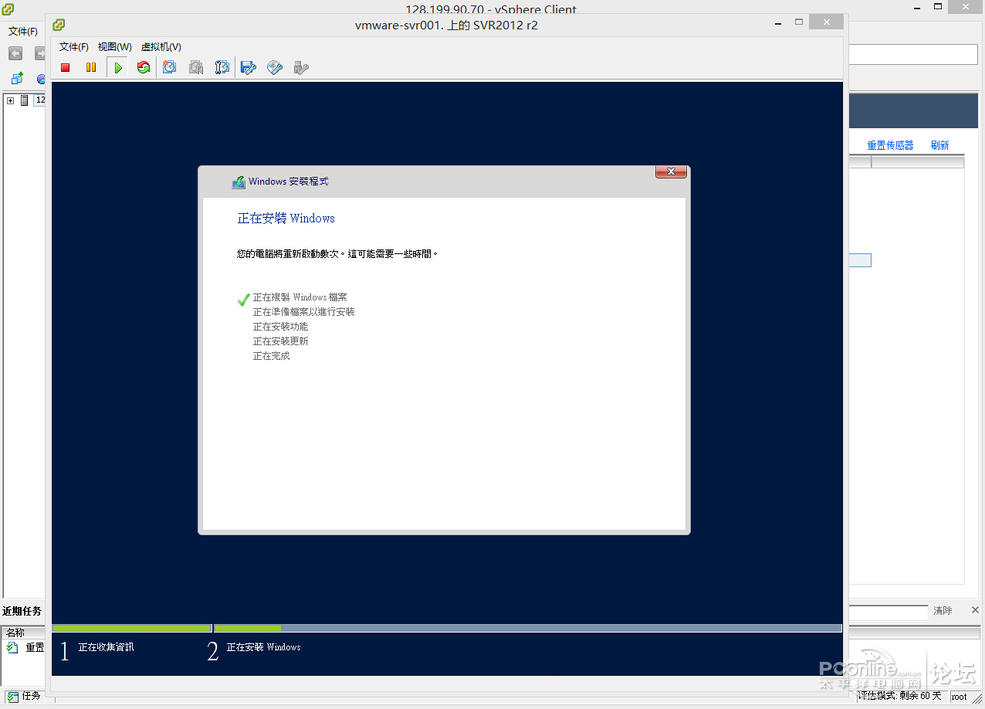Click the greyed Revert to snapshot icon
This screenshot has width=985, height=709.
click(x=196, y=67)
